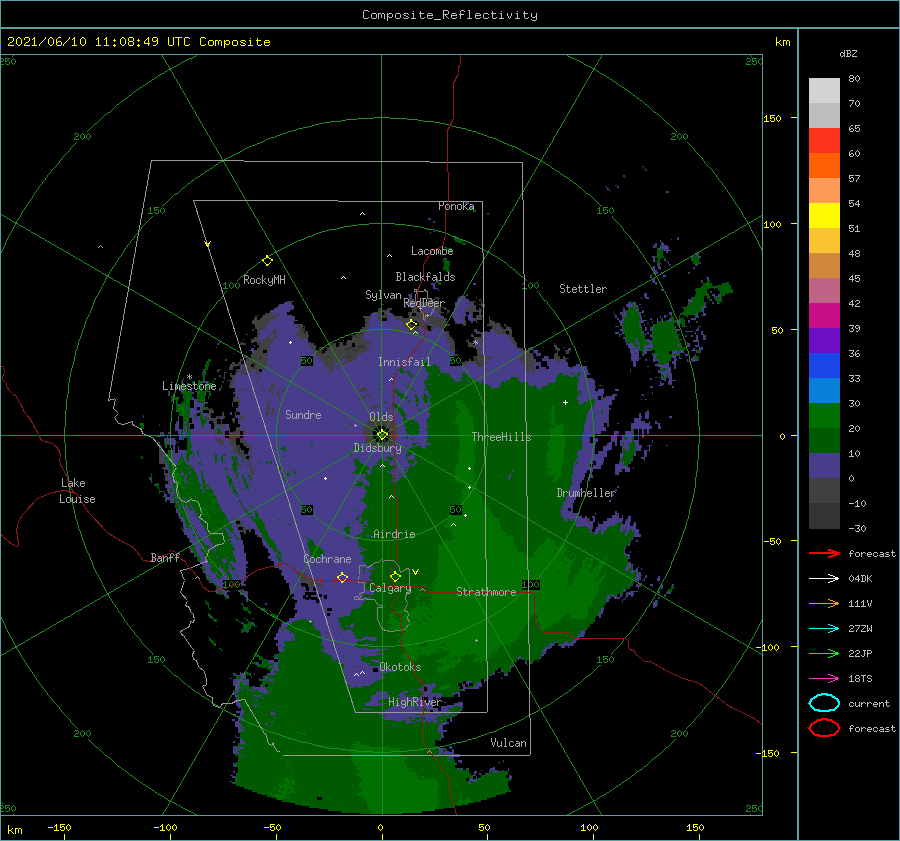Click the Limestone label
900x841 pixels.
(189, 386)
